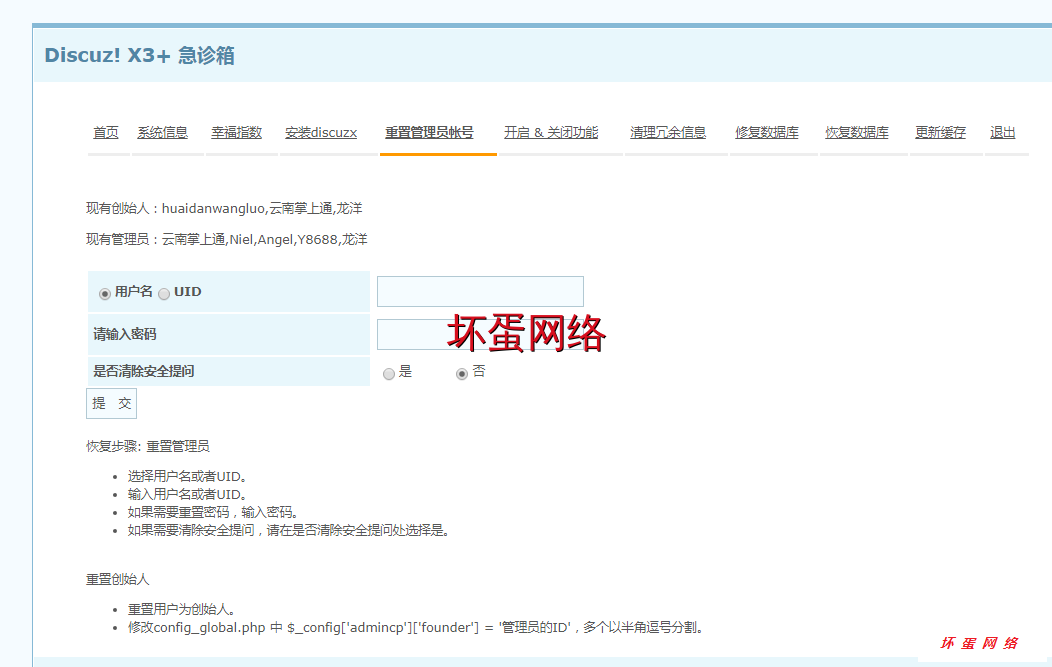Switch to 恢复数据库 tab
This screenshot has width=1052, height=667.
[x=857, y=133]
